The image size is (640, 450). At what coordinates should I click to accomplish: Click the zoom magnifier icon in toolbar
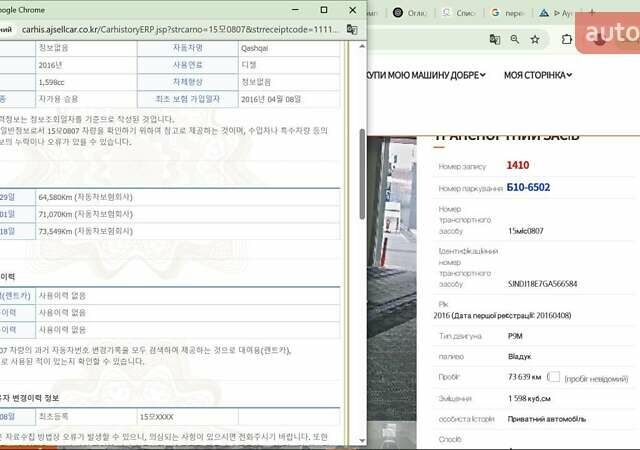[515, 40]
